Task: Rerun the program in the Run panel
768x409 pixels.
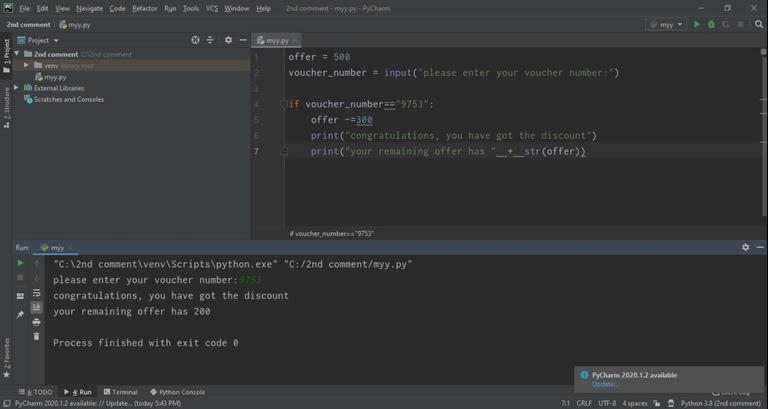Action: 19,263
